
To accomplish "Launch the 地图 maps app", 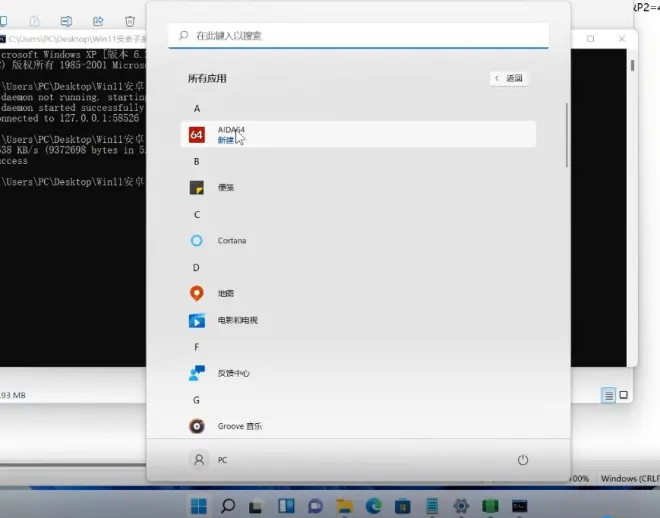I will 358,293.
